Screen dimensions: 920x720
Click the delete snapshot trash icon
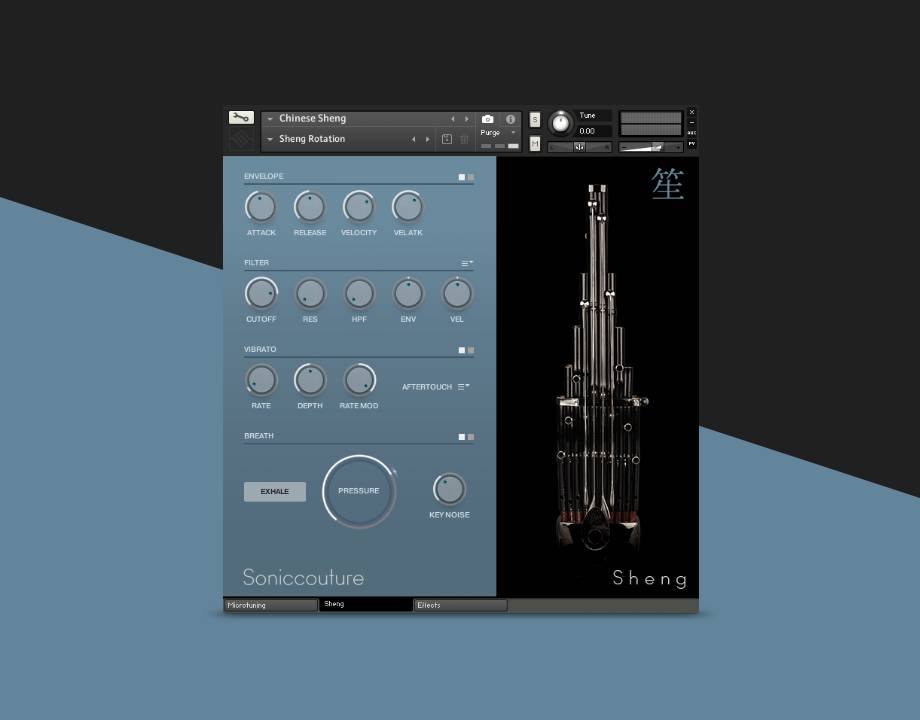pyautogui.click(x=464, y=139)
